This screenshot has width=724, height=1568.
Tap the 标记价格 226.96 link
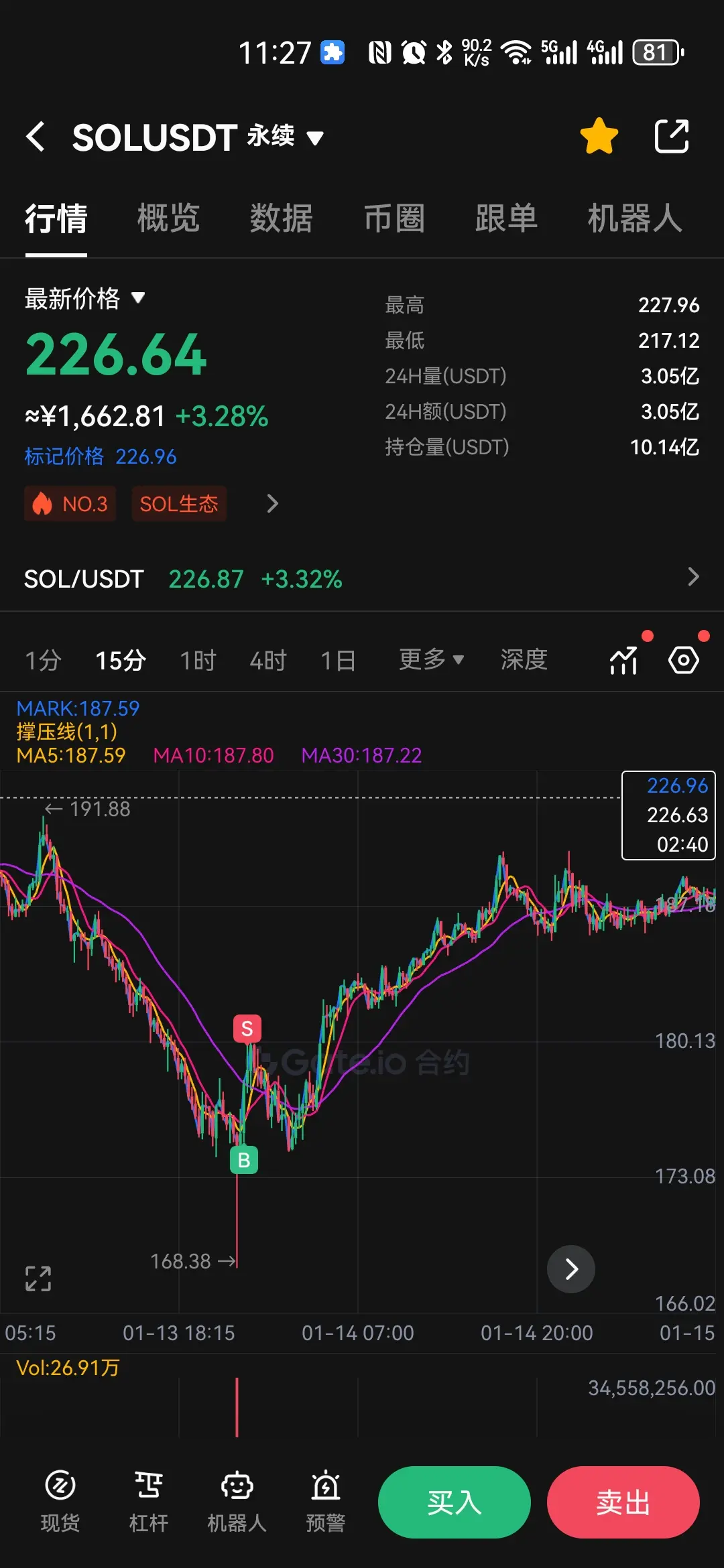pyautogui.click(x=101, y=456)
